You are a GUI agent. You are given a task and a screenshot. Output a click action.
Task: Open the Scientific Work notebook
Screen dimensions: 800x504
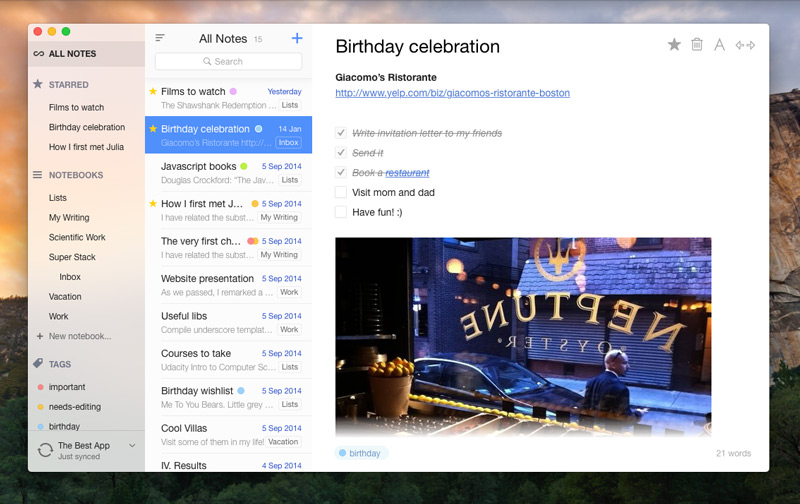77,237
